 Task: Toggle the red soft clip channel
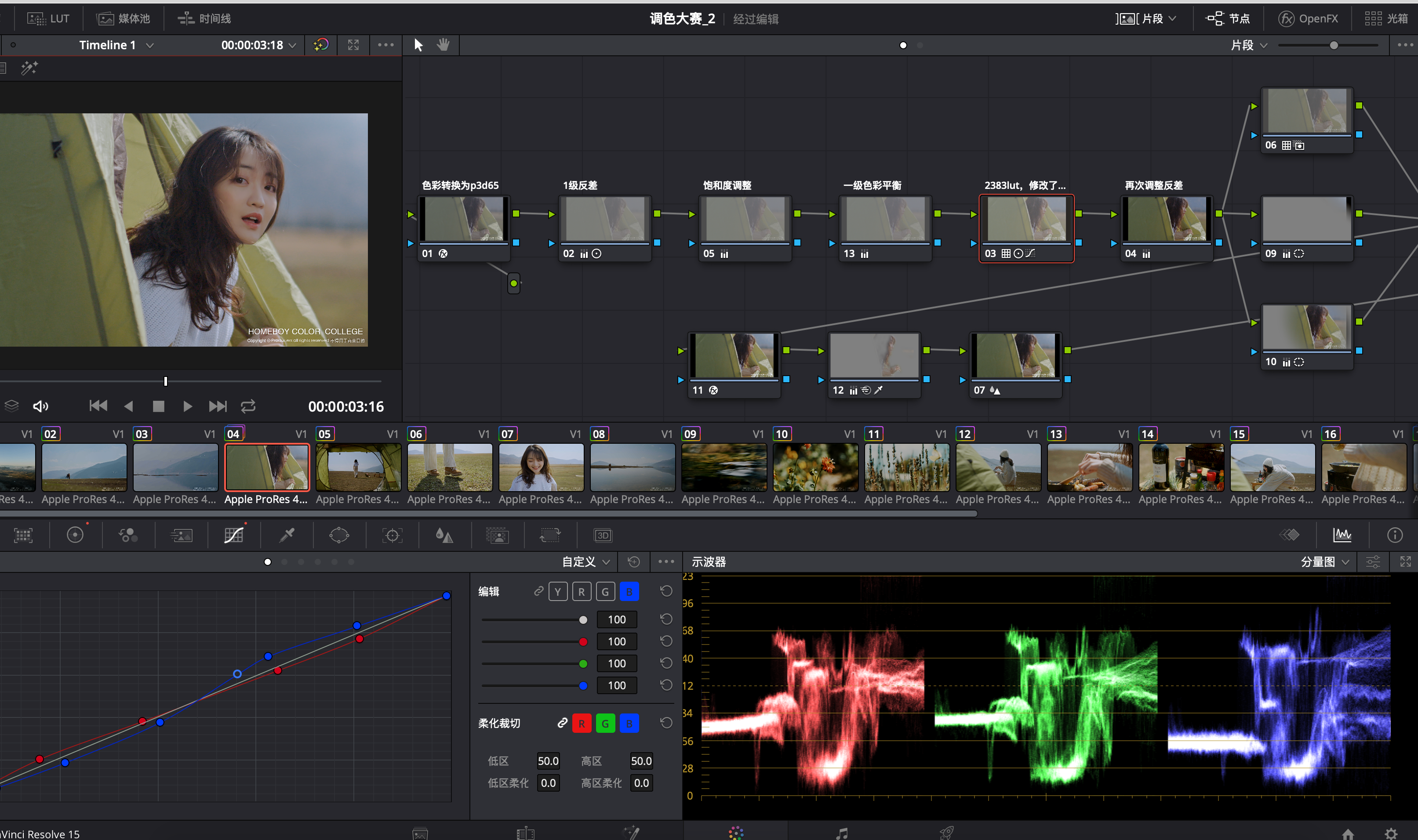click(582, 724)
